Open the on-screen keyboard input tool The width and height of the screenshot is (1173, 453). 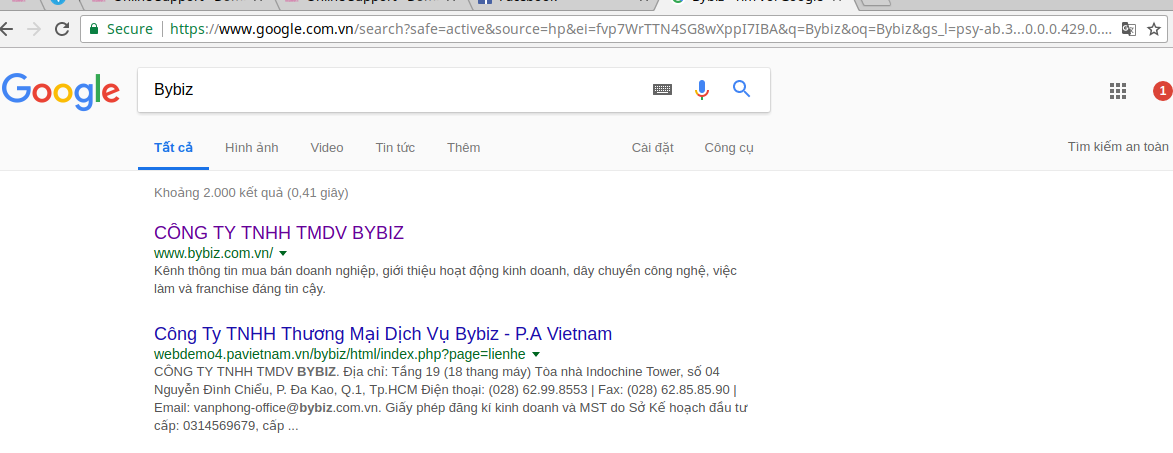tap(662, 90)
